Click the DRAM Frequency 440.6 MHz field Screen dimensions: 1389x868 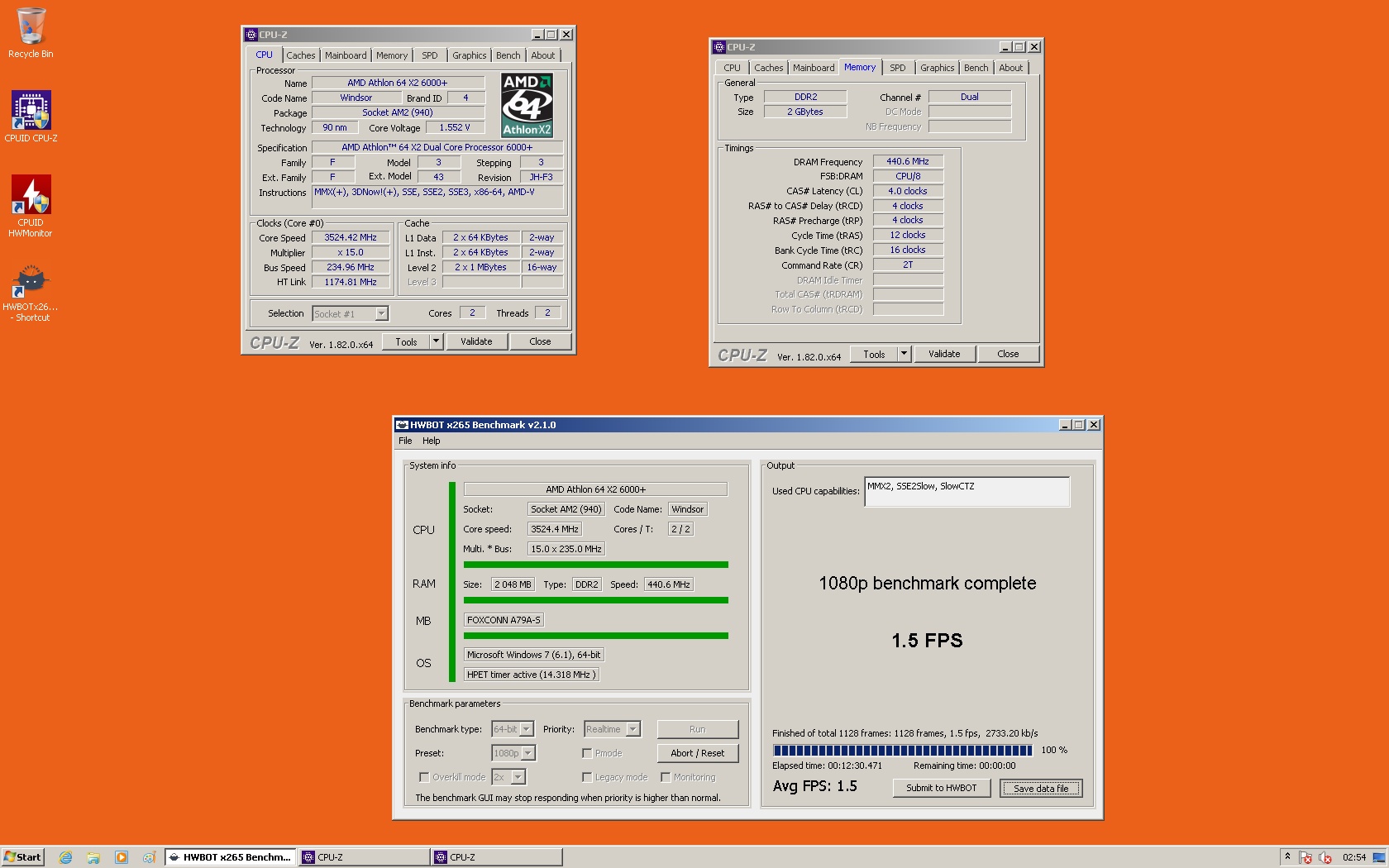coord(908,162)
